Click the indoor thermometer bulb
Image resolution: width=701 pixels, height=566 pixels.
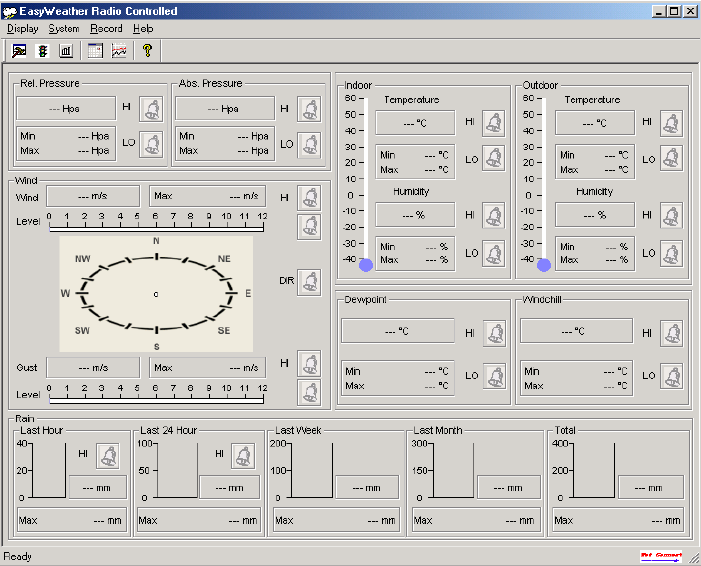[366, 265]
